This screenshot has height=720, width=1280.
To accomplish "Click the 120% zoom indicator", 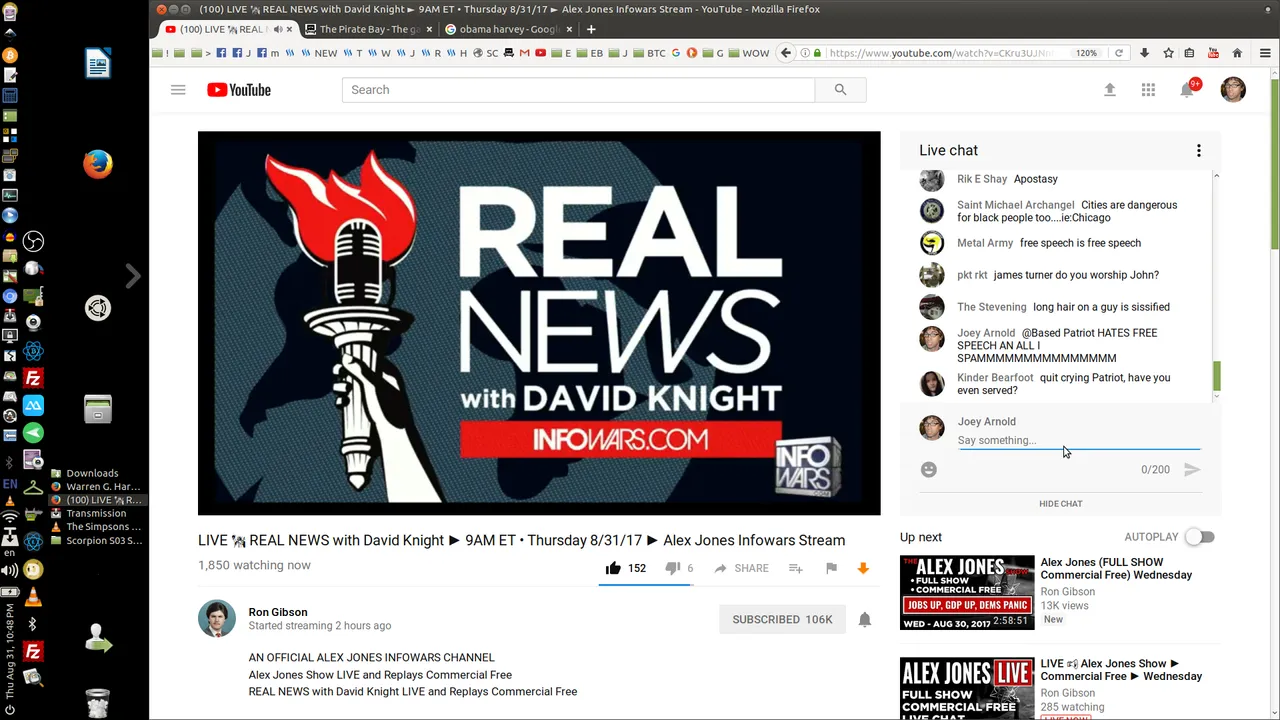I will 1086,53.
